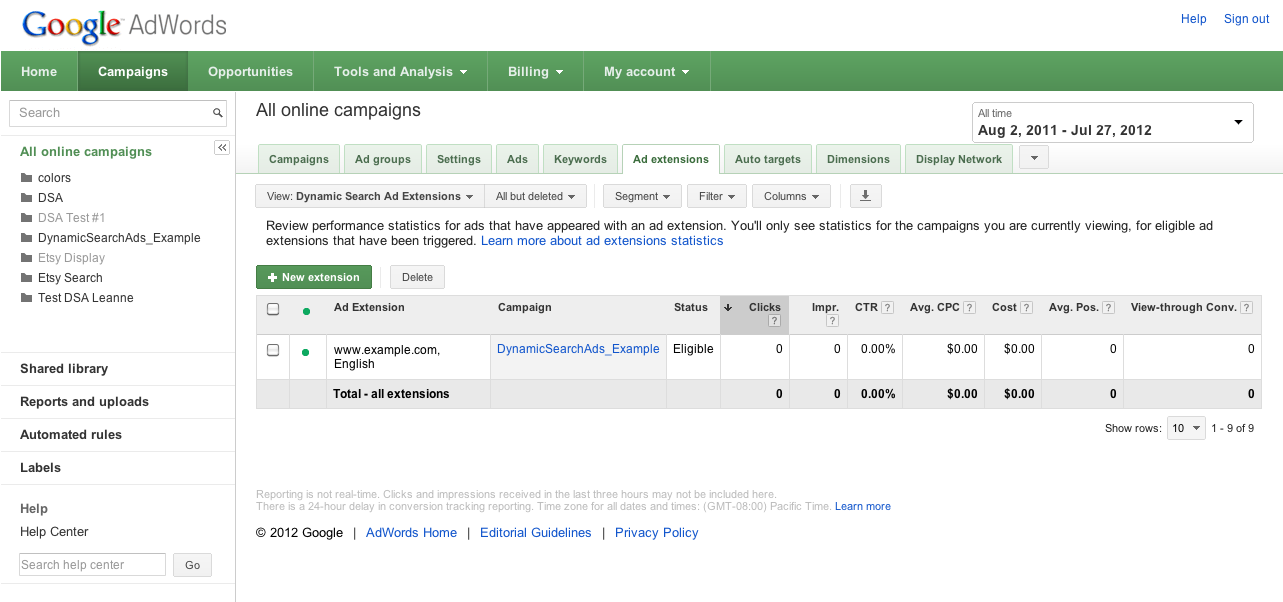Open the Columns dropdown
The height and width of the screenshot is (602, 1283).
point(791,196)
